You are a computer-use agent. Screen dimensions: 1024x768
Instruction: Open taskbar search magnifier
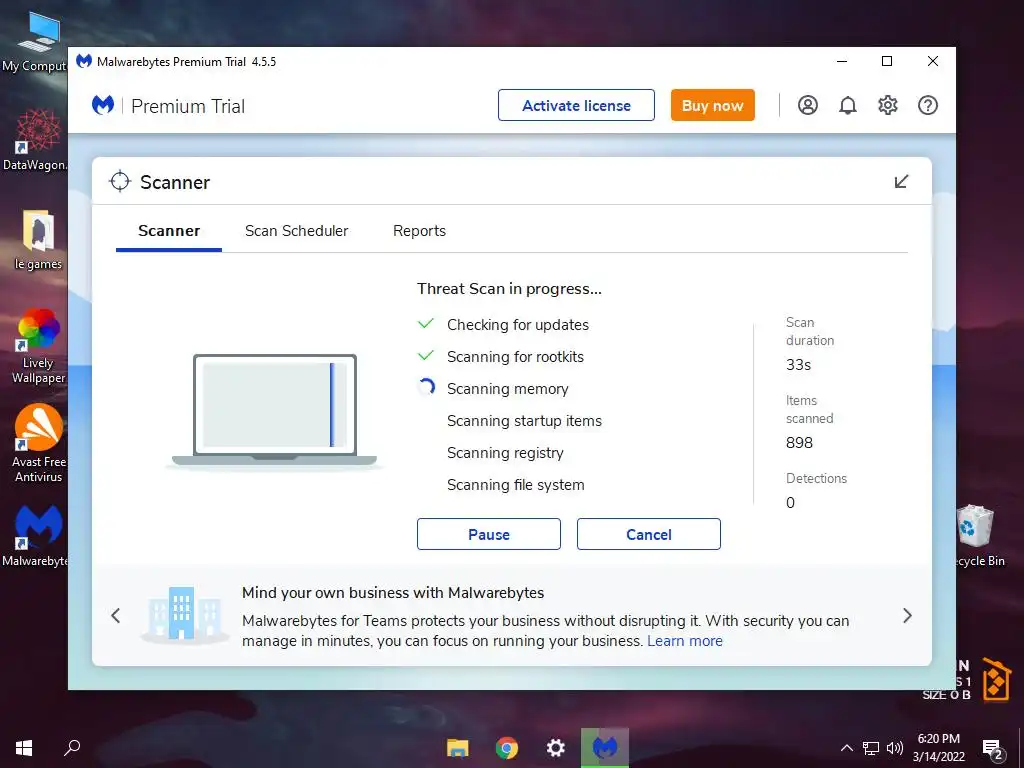72,748
